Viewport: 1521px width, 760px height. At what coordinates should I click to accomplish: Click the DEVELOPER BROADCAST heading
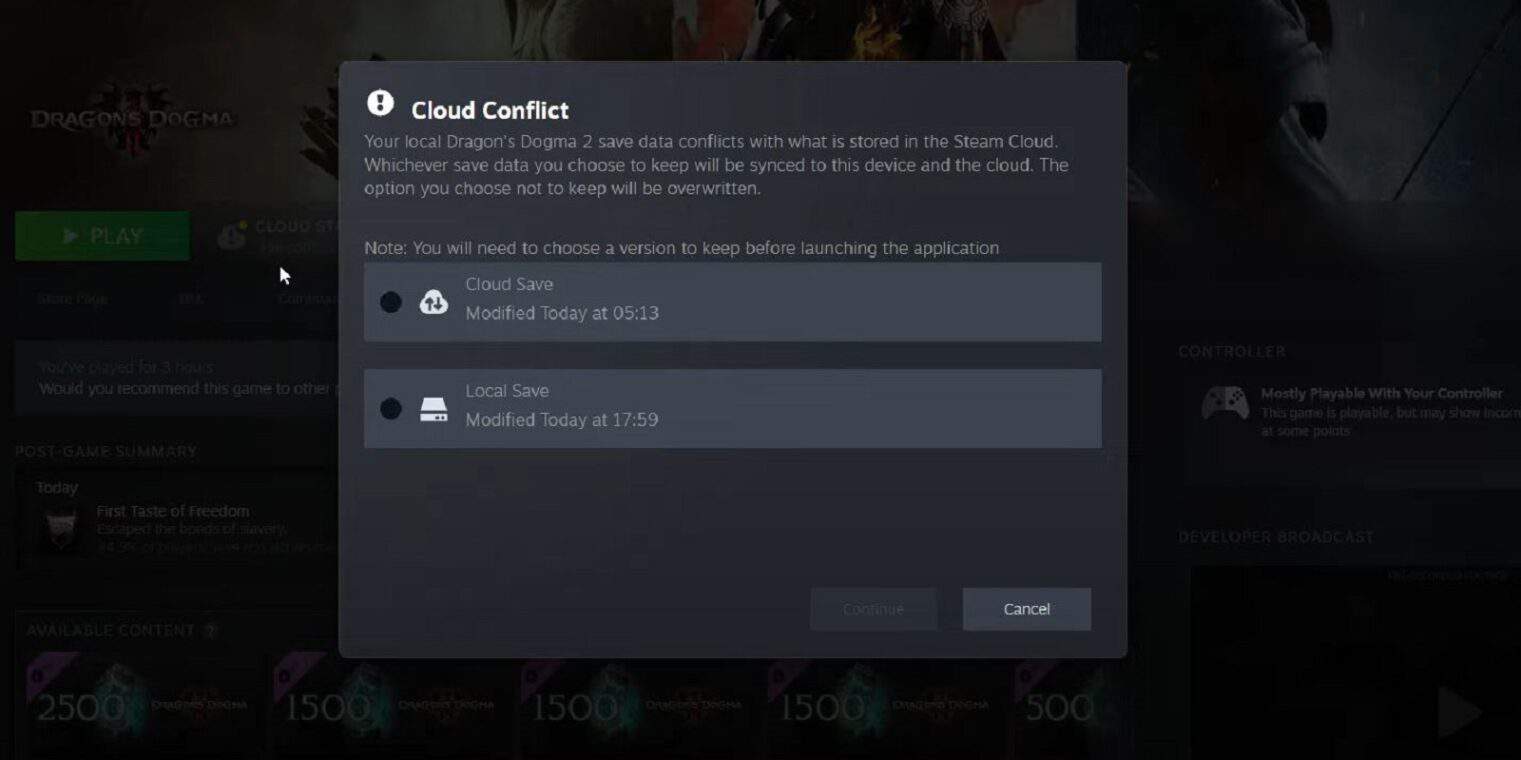click(1276, 537)
